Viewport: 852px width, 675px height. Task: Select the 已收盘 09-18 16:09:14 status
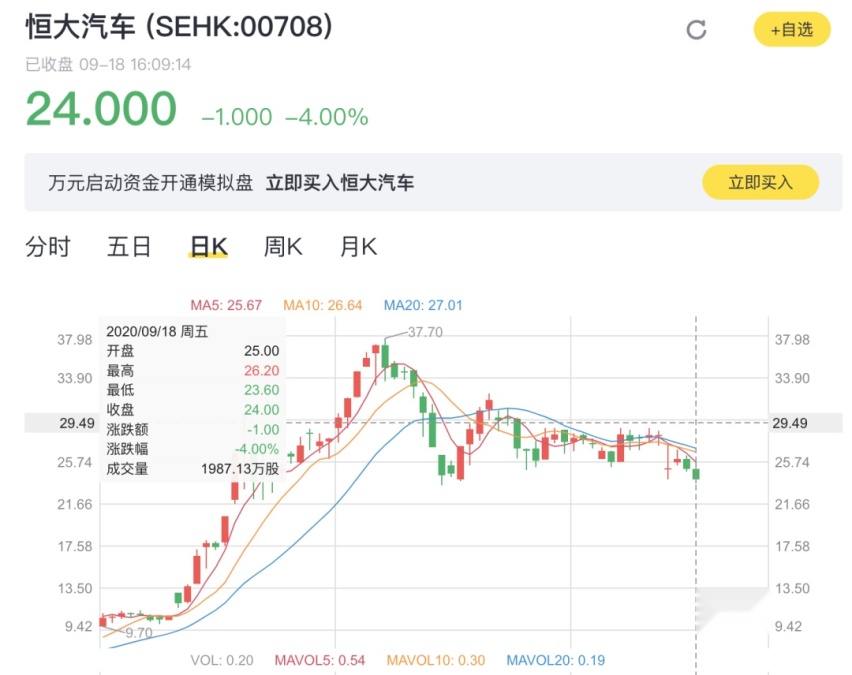click(108, 65)
